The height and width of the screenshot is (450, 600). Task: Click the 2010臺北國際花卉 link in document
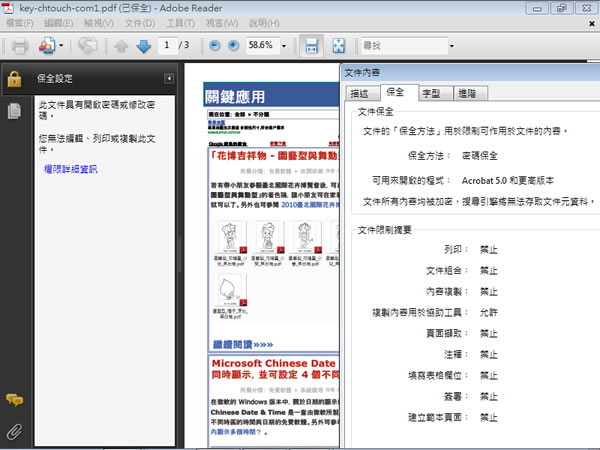coord(310,205)
